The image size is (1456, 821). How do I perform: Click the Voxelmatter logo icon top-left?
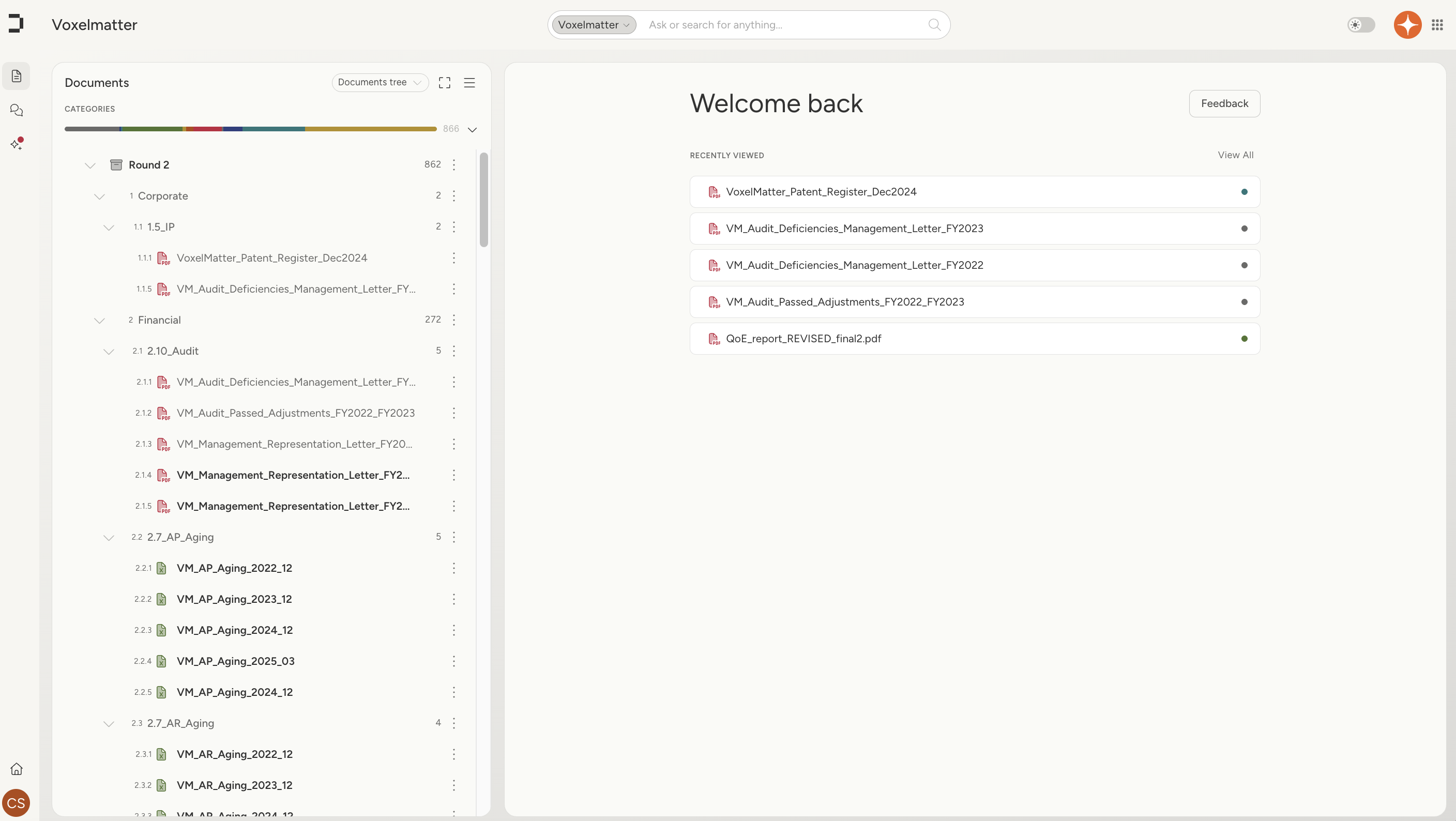(16, 24)
